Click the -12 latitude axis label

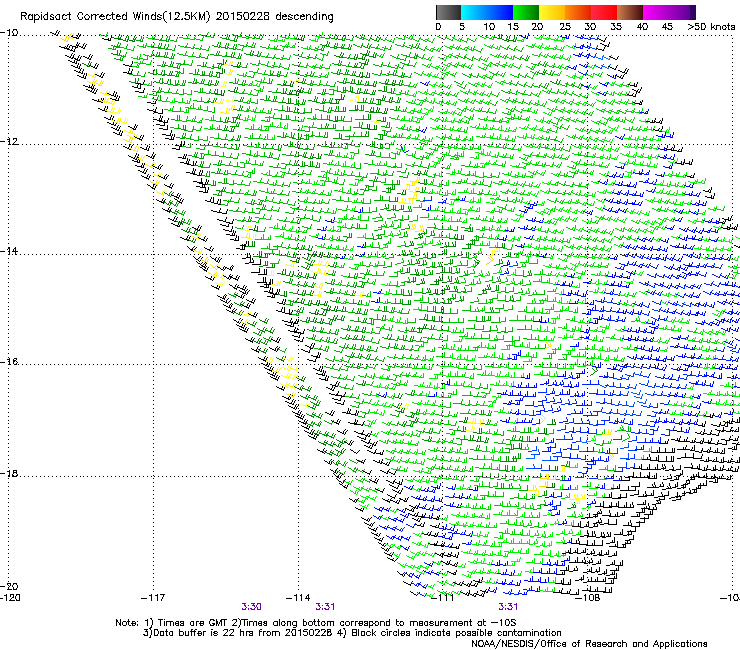(9, 142)
